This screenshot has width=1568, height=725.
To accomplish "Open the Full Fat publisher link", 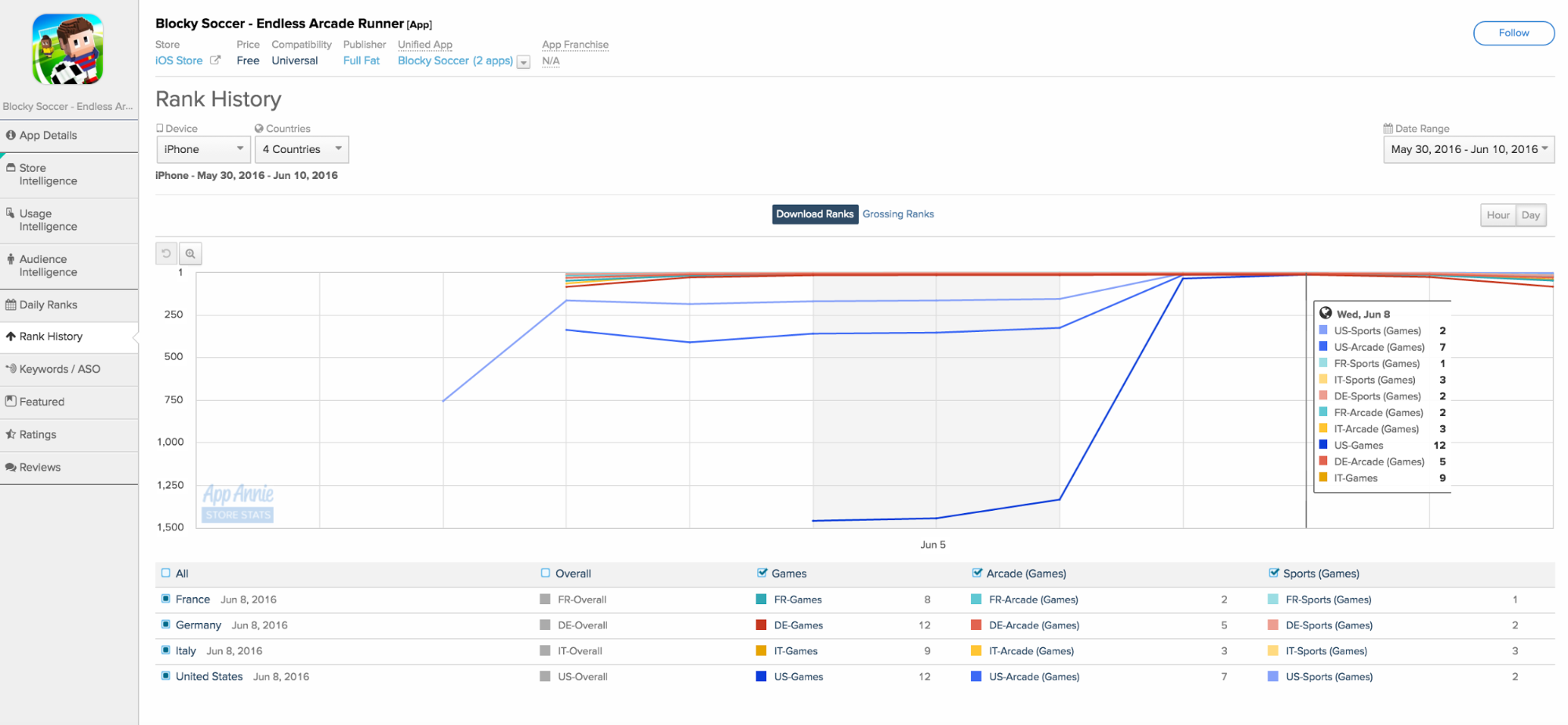I will pyautogui.click(x=361, y=60).
